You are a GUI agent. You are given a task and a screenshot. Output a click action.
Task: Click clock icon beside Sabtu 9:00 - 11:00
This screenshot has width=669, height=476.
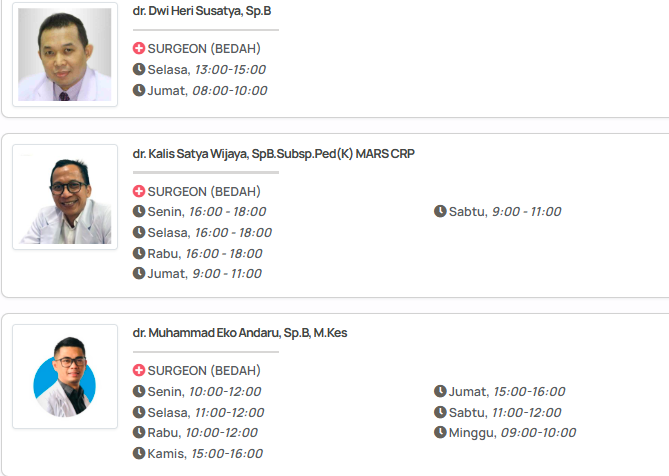coord(440,211)
